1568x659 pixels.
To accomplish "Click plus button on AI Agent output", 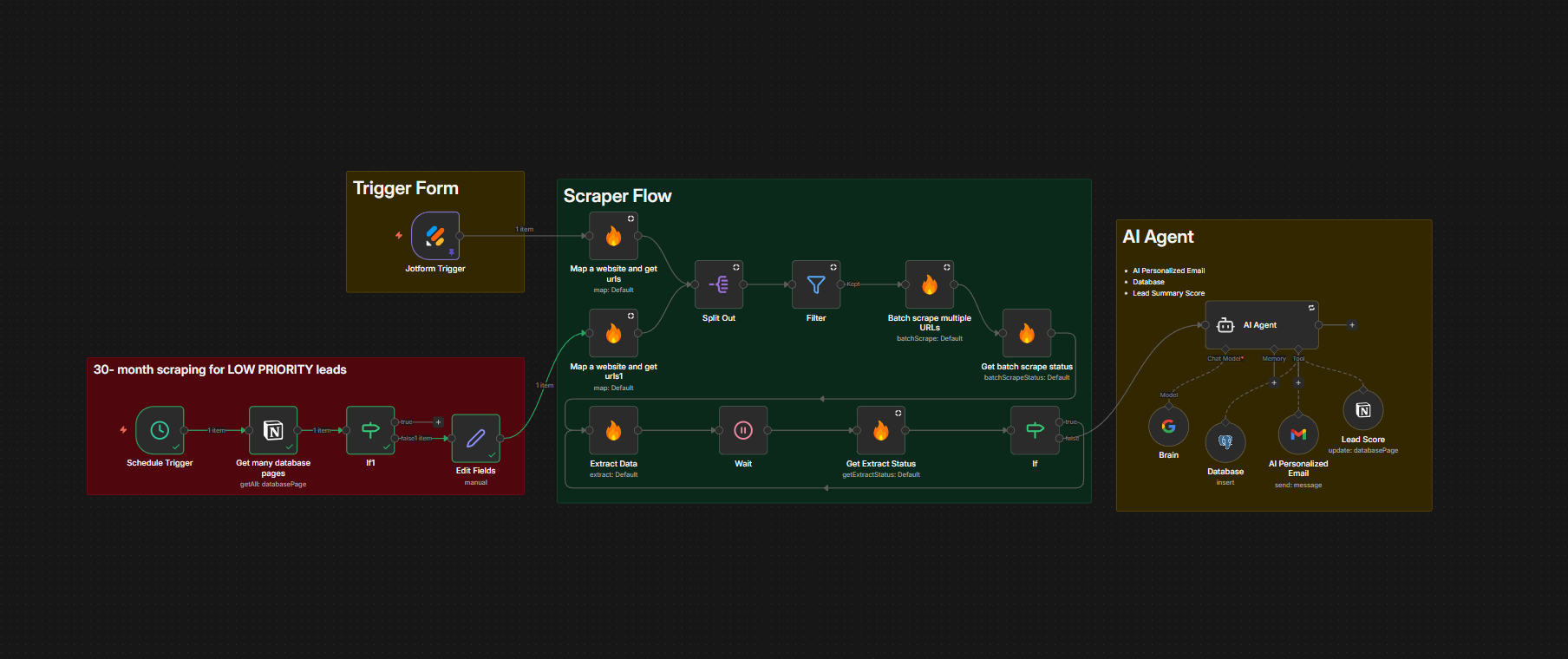I will pos(1351,325).
